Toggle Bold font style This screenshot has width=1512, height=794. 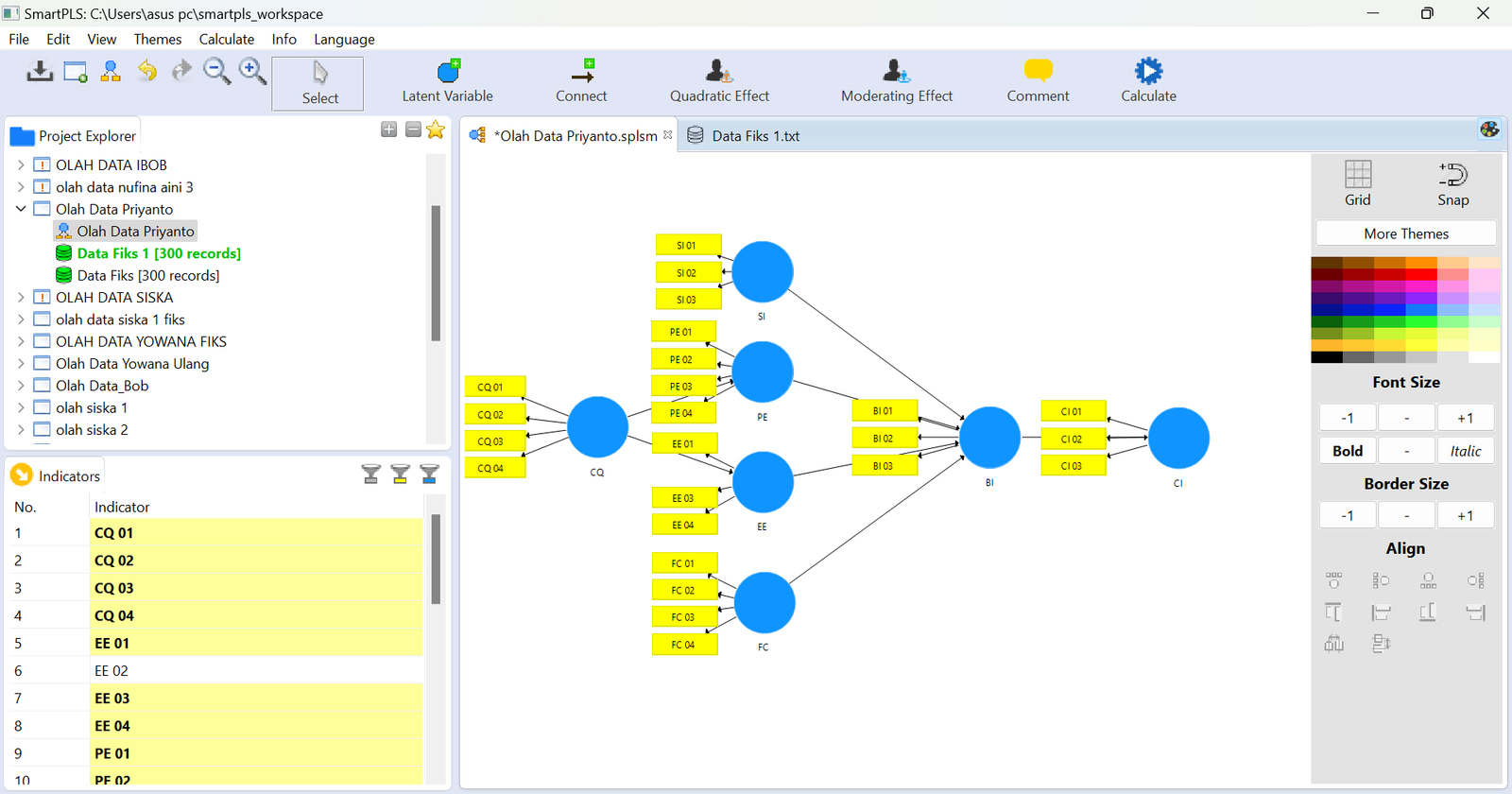(1347, 451)
